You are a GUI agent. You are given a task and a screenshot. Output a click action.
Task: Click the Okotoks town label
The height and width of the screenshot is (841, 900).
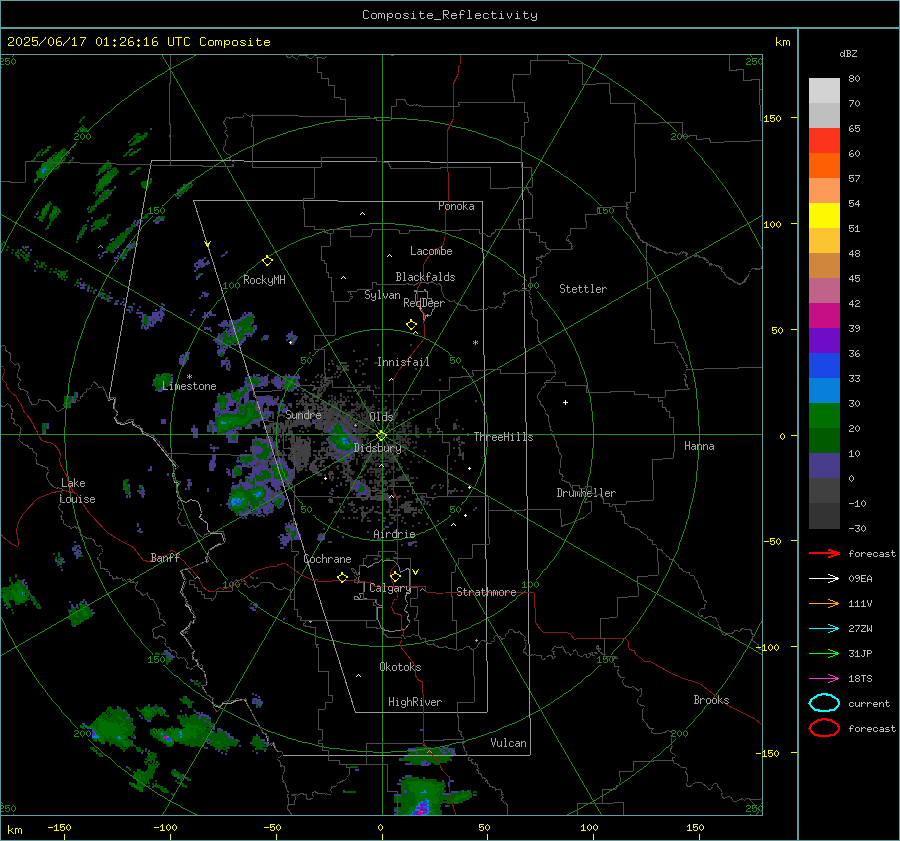tap(400, 667)
